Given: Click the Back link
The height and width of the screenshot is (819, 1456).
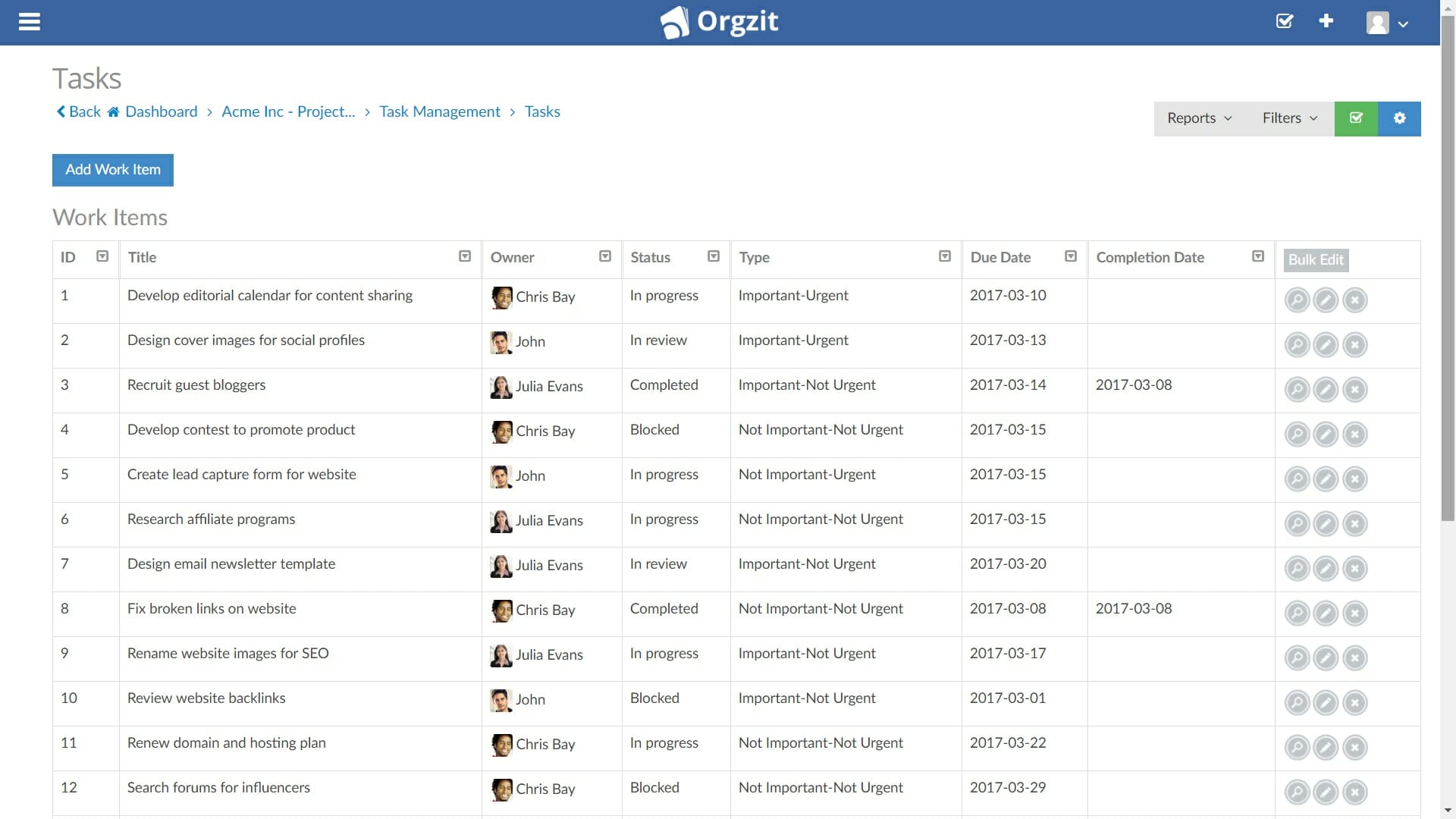Looking at the screenshot, I should tap(78, 111).
